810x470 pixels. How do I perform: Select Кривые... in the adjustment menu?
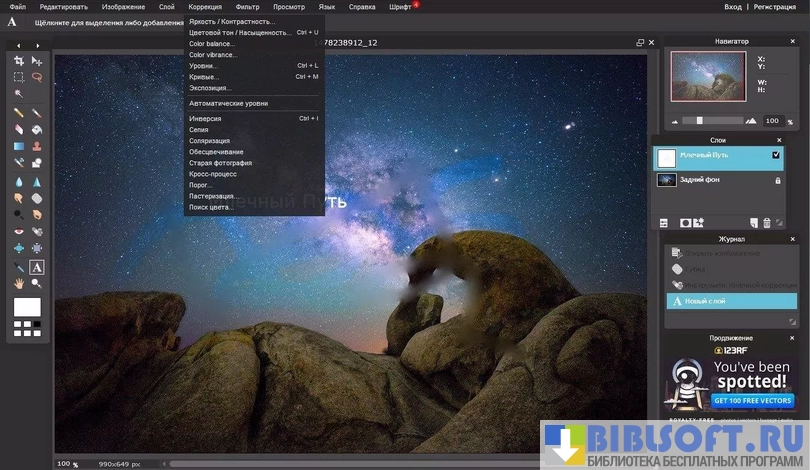pyautogui.click(x=204, y=77)
